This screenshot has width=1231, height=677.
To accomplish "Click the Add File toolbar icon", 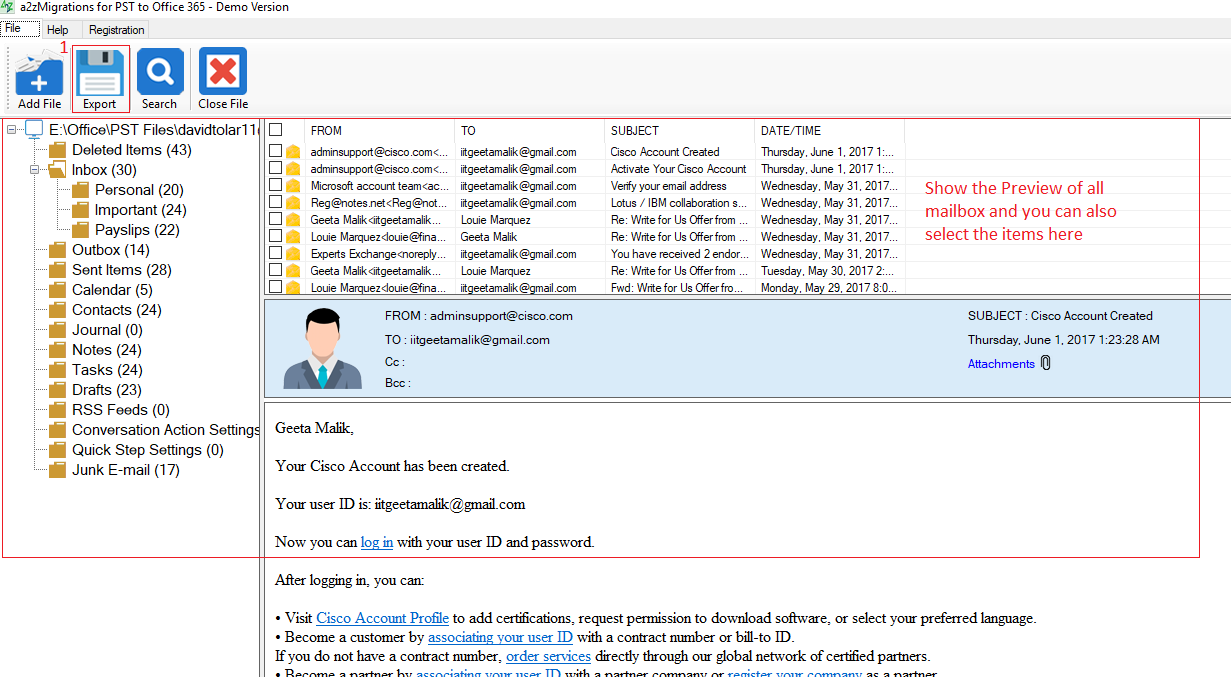I will (39, 72).
